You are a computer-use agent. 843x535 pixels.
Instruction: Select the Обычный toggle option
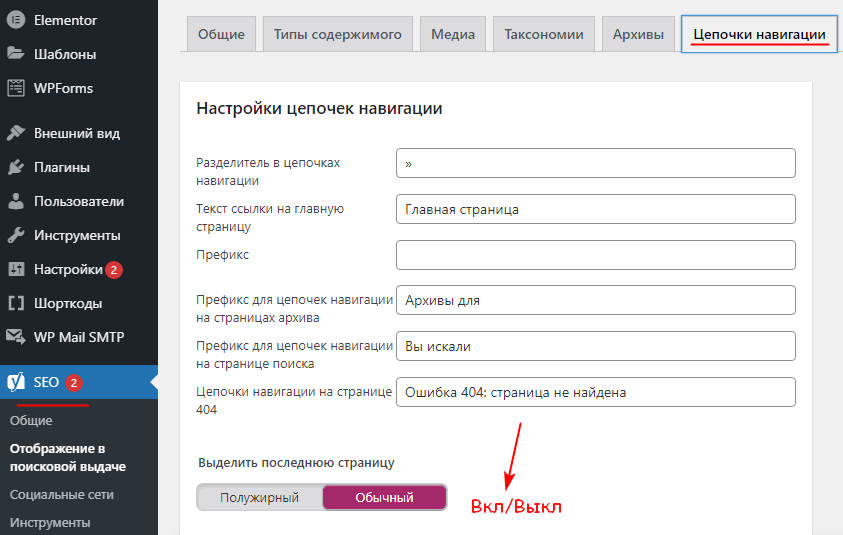pos(384,497)
